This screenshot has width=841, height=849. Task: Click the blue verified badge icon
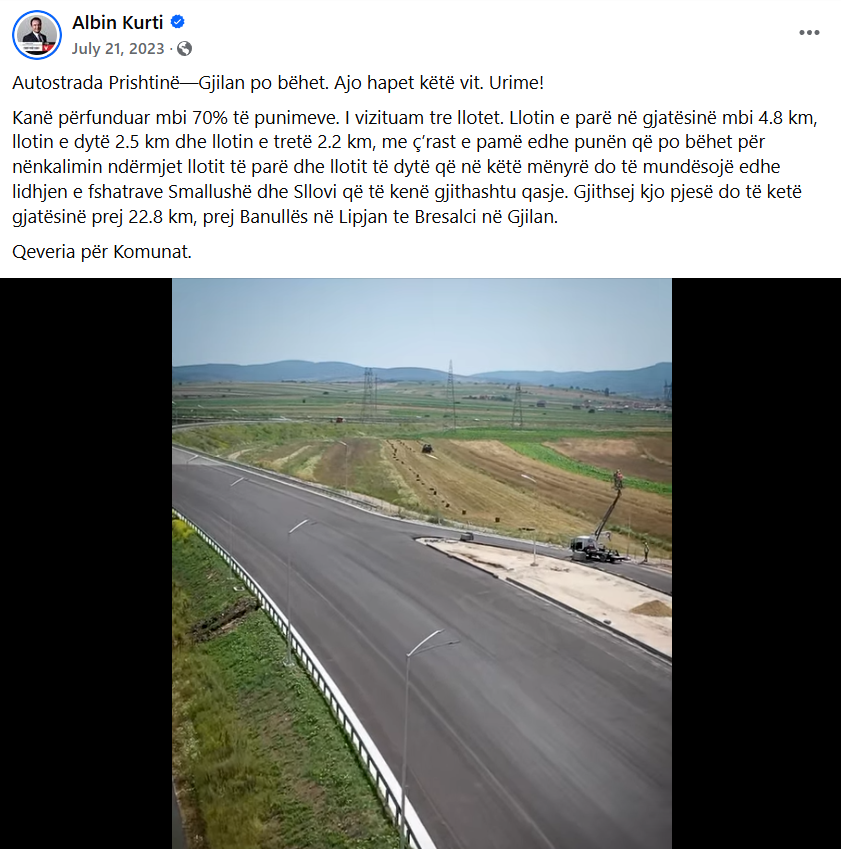[x=178, y=22]
